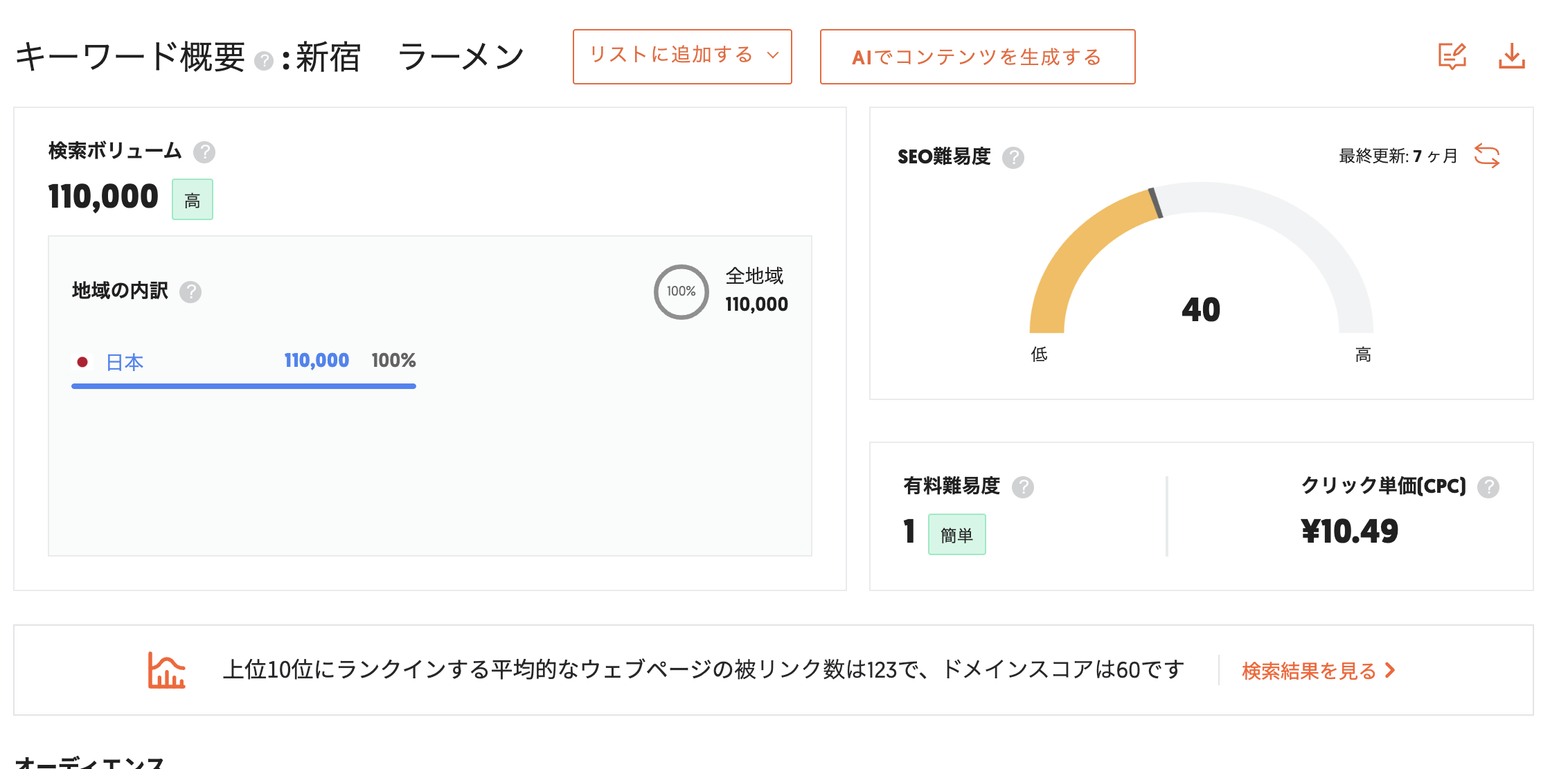The width and height of the screenshot is (1568, 769).
Task: Expand the リストに追加する dropdown
Action: pos(670,56)
